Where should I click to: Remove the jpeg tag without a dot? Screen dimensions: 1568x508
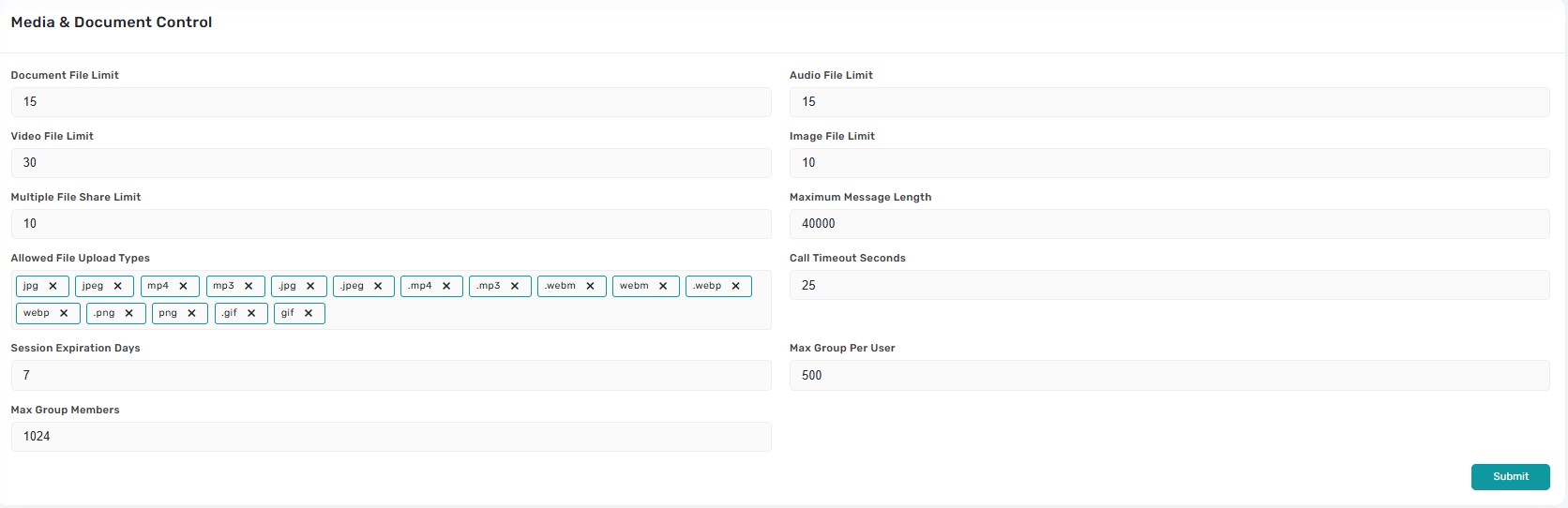[x=117, y=286]
